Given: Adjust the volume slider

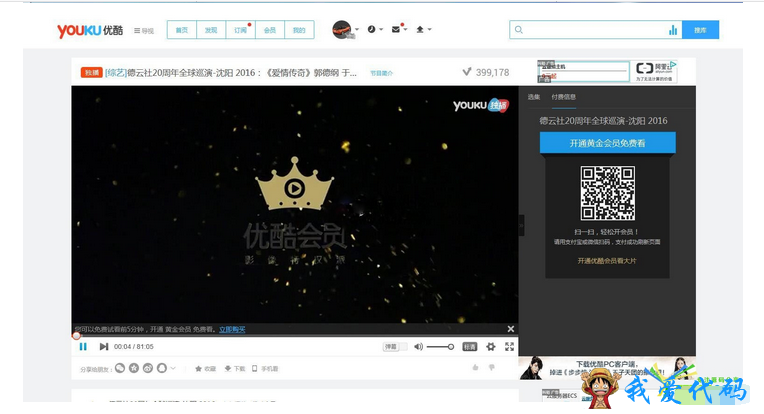Looking at the screenshot, I should pyautogui.click(x=440, y=347).
